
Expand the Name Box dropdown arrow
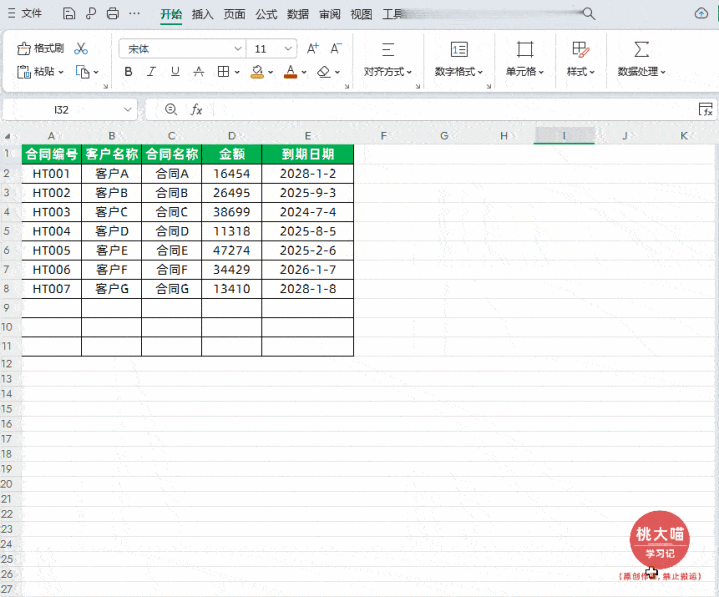127,110
